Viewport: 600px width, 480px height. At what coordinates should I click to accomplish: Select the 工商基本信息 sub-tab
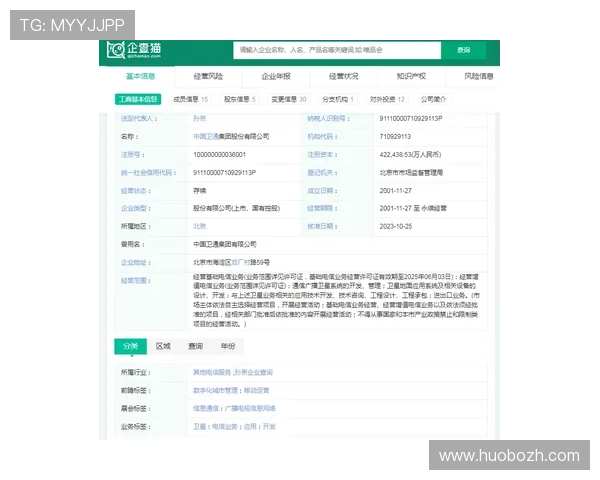coord(138,100)
